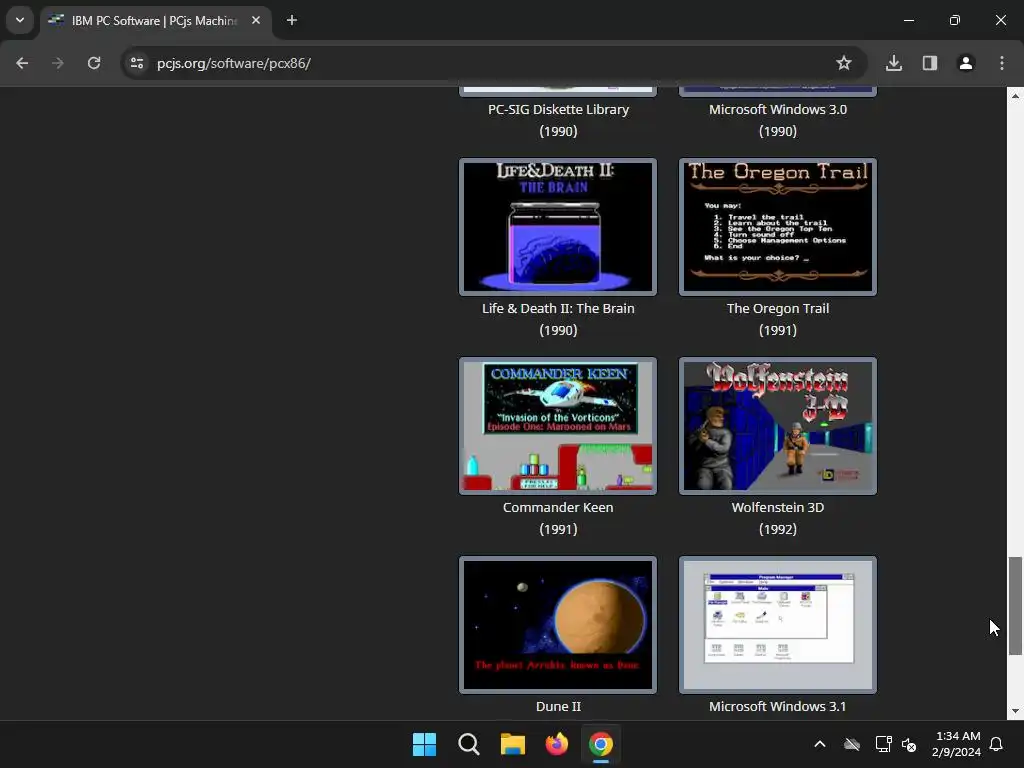Open Chrome side panel
The width and height of the screenshot is (1024, 768).
point(930,63)
